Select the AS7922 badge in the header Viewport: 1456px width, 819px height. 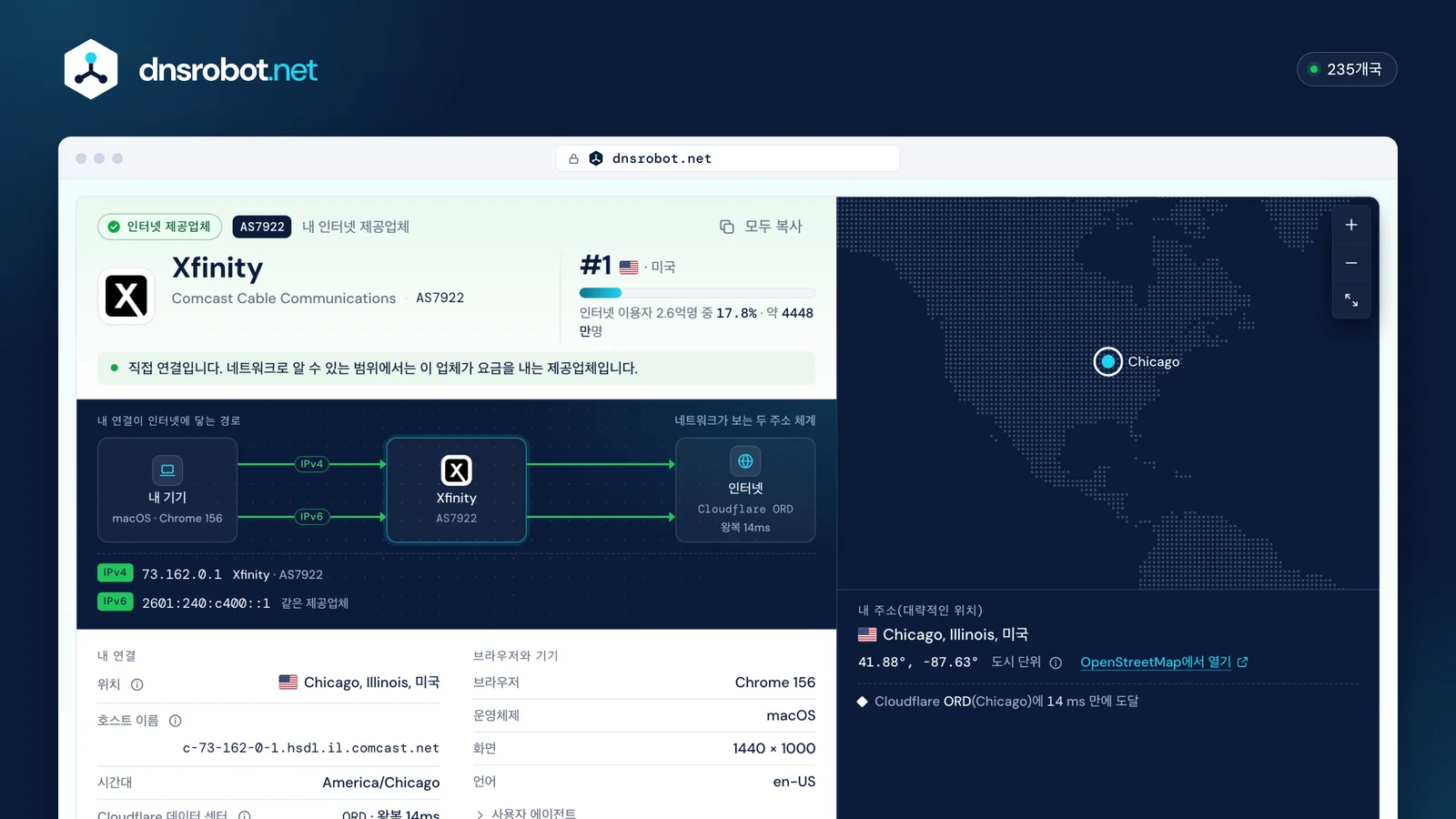[x=262, y=227]
